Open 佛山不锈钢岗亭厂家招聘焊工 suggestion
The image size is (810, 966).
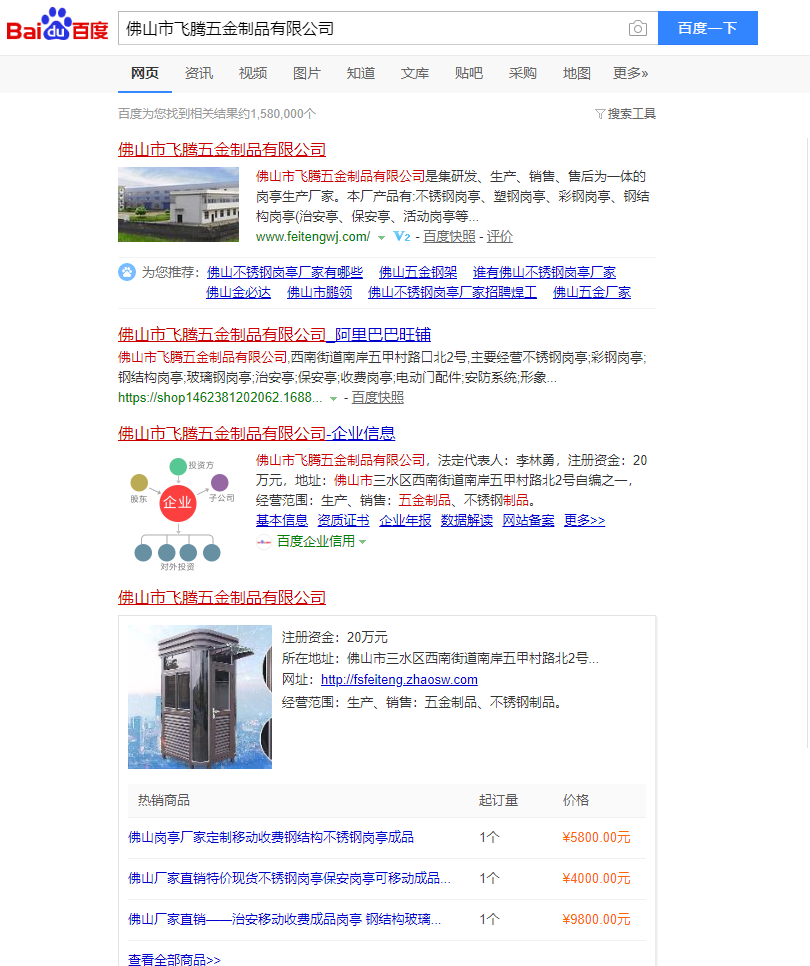(x=452, y=292)
